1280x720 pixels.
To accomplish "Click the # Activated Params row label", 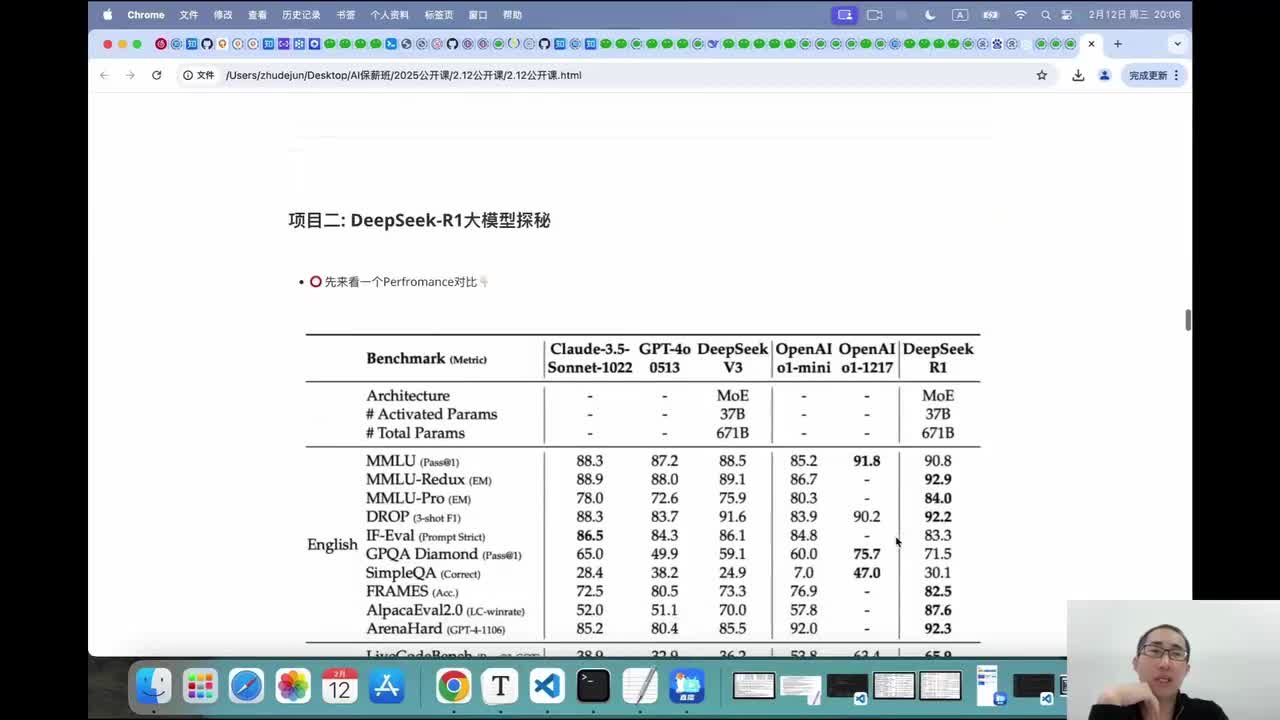I will 431,414.
